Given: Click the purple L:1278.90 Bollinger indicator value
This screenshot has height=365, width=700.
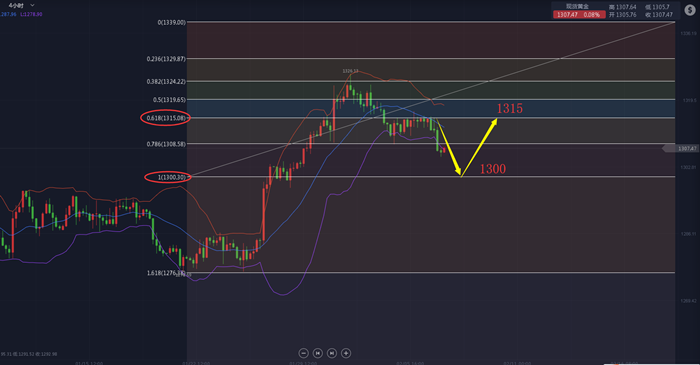Looking at the screenshot, I should coord(31,15).
